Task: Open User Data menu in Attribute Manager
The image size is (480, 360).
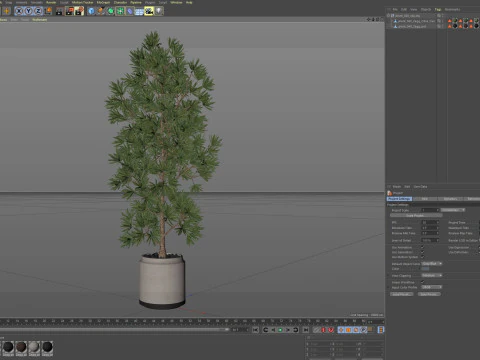Action: pyautogui.click(x=420, y=187)
